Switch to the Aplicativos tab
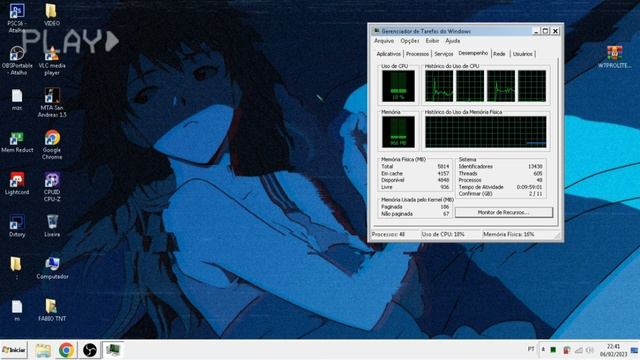The height and width of the screenshot is (360, 640). pos(388,54)
